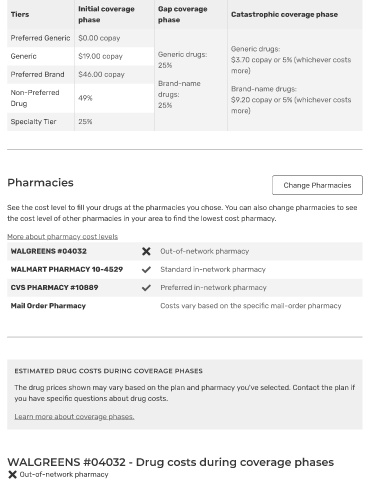
Task: Click the X icon under Walgreens drug costs heading
Action: (12, 474)
